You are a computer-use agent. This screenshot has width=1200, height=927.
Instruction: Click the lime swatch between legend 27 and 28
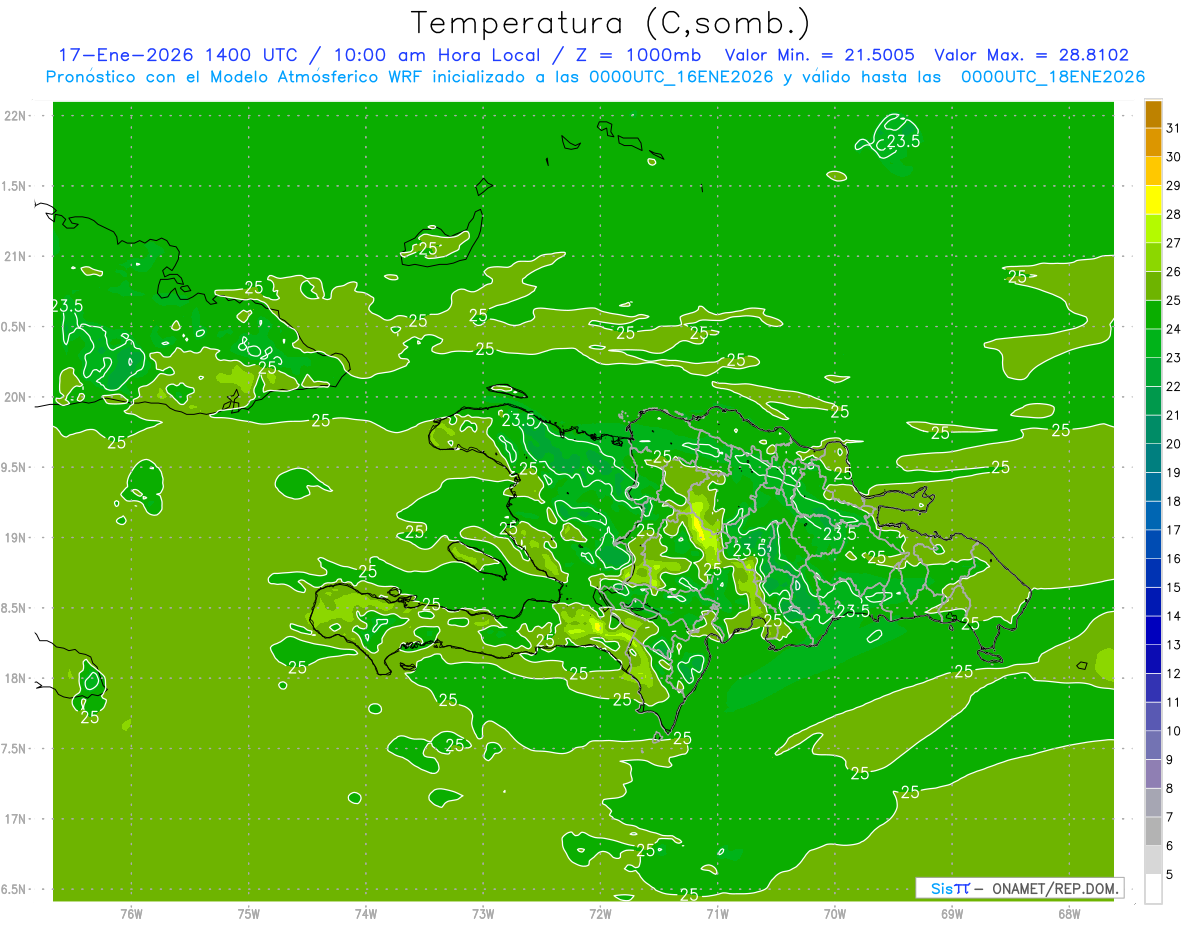(1153, 228)
